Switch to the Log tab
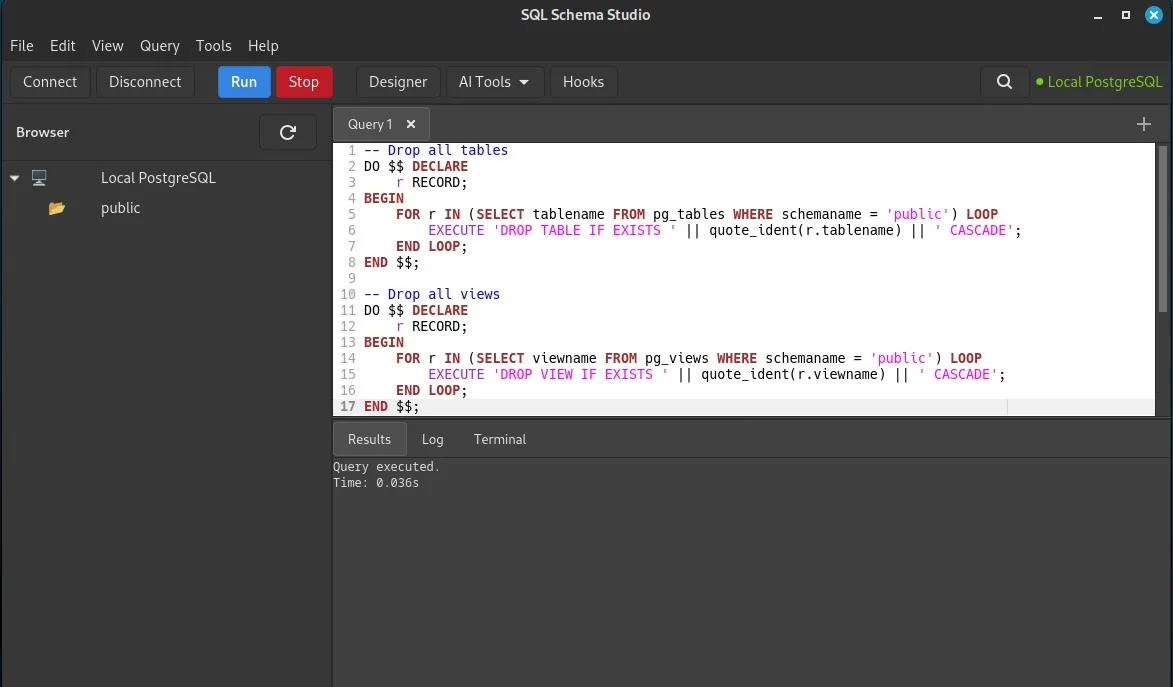1173x687 pixels. coord(432,439)
